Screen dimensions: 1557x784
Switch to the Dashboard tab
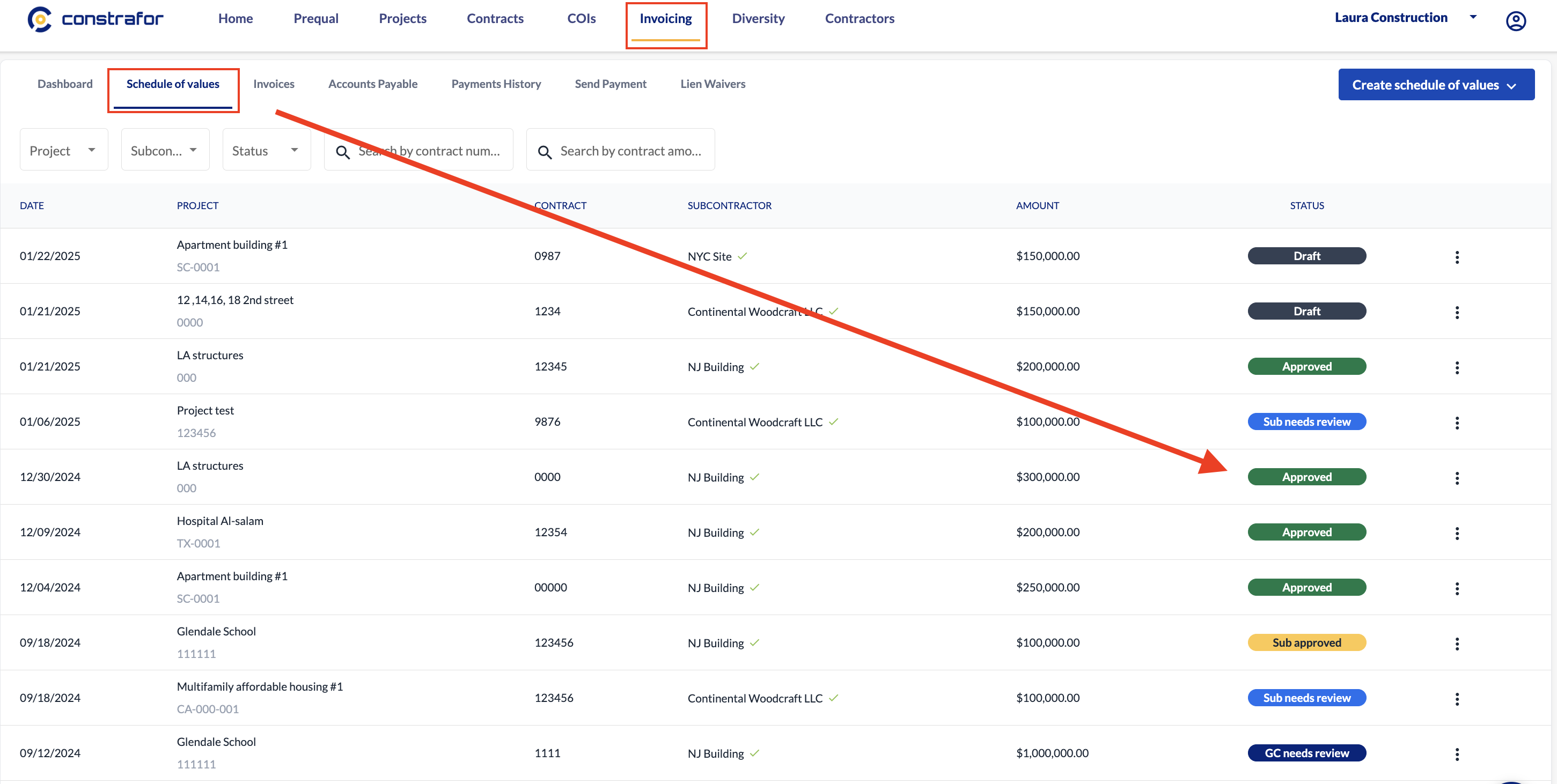[x=65, y=84]
